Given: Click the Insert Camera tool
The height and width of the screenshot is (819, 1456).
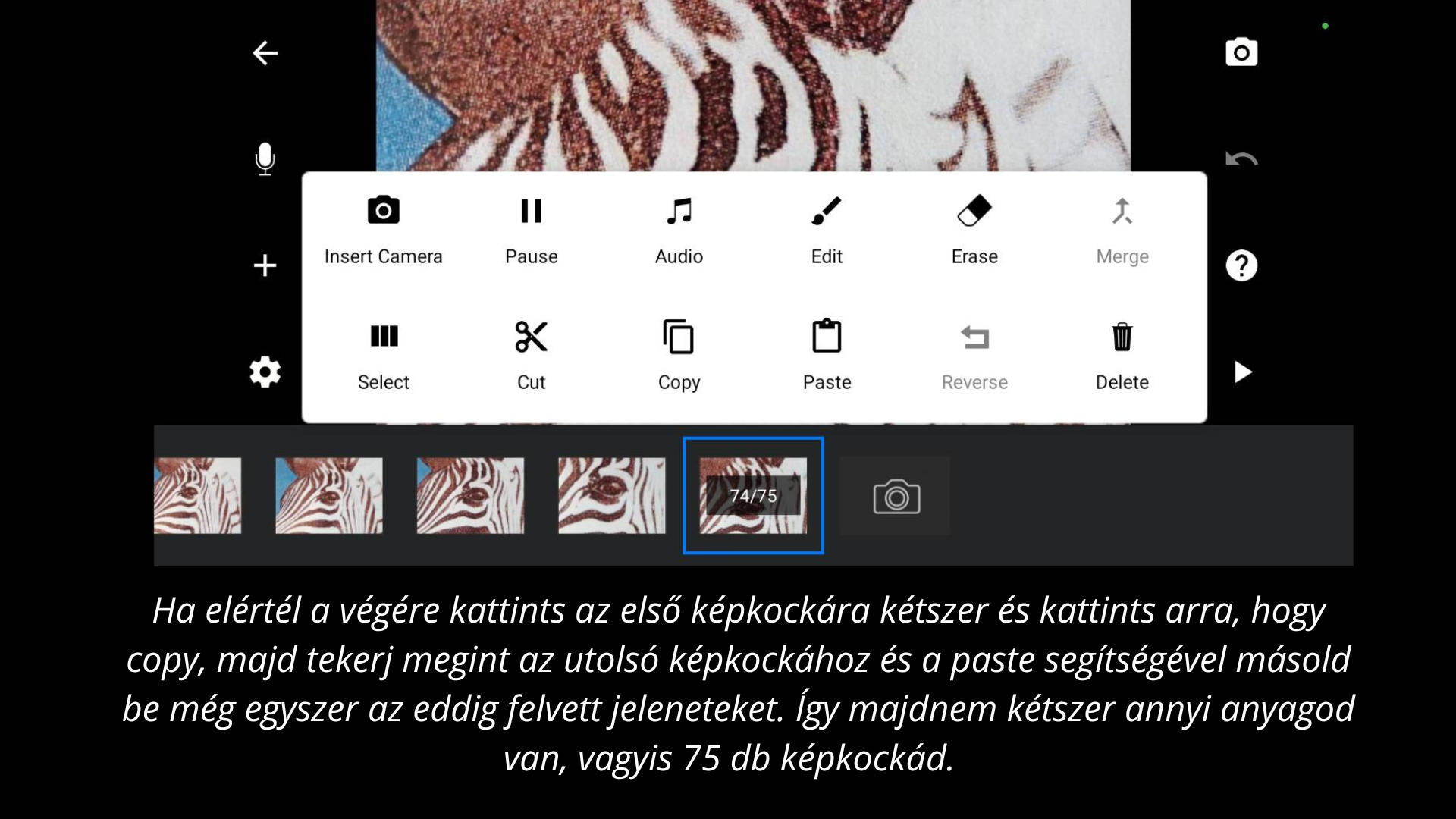Looking at the screenshot, I should [x=384, y=229].
